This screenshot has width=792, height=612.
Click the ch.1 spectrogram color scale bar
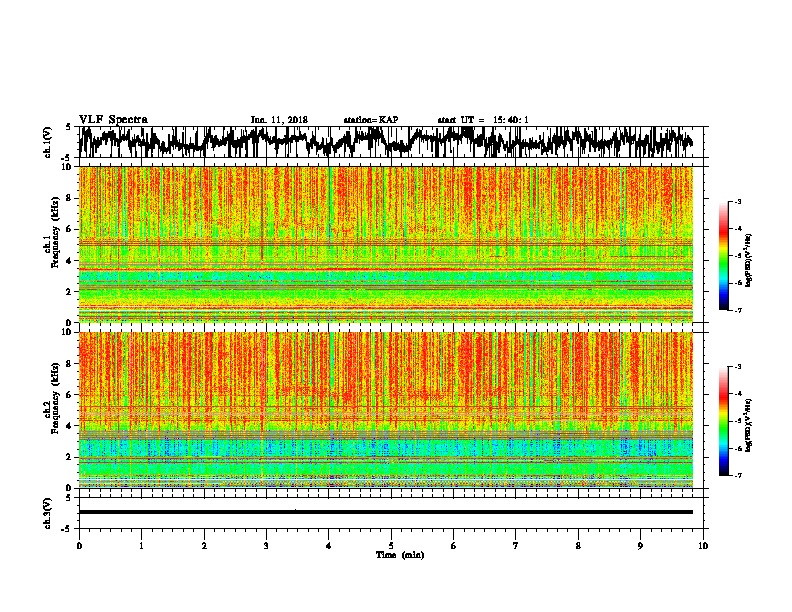(723, 256)
